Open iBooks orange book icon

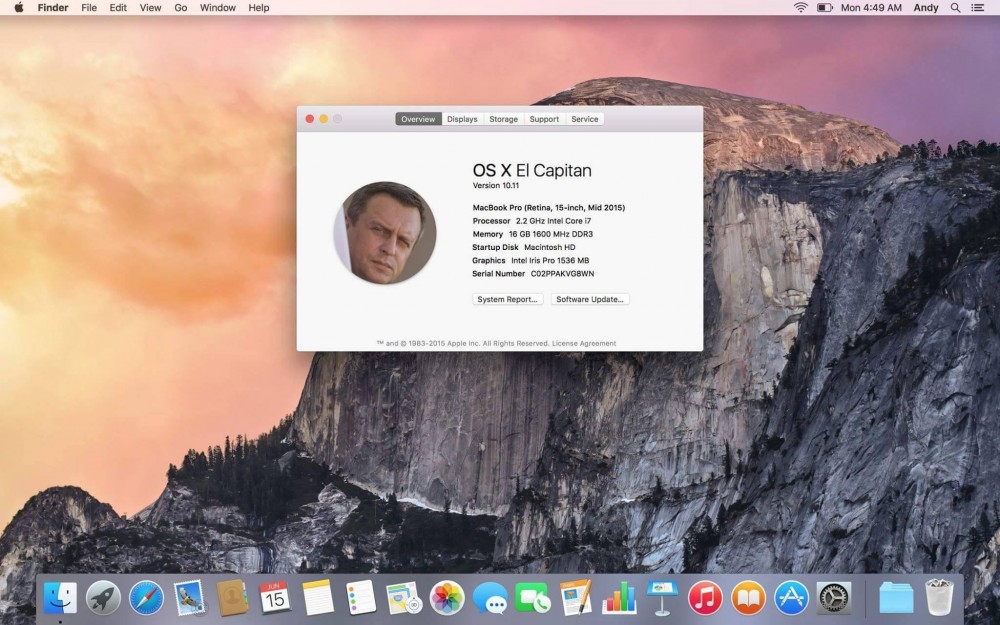[x=748, y=598]
